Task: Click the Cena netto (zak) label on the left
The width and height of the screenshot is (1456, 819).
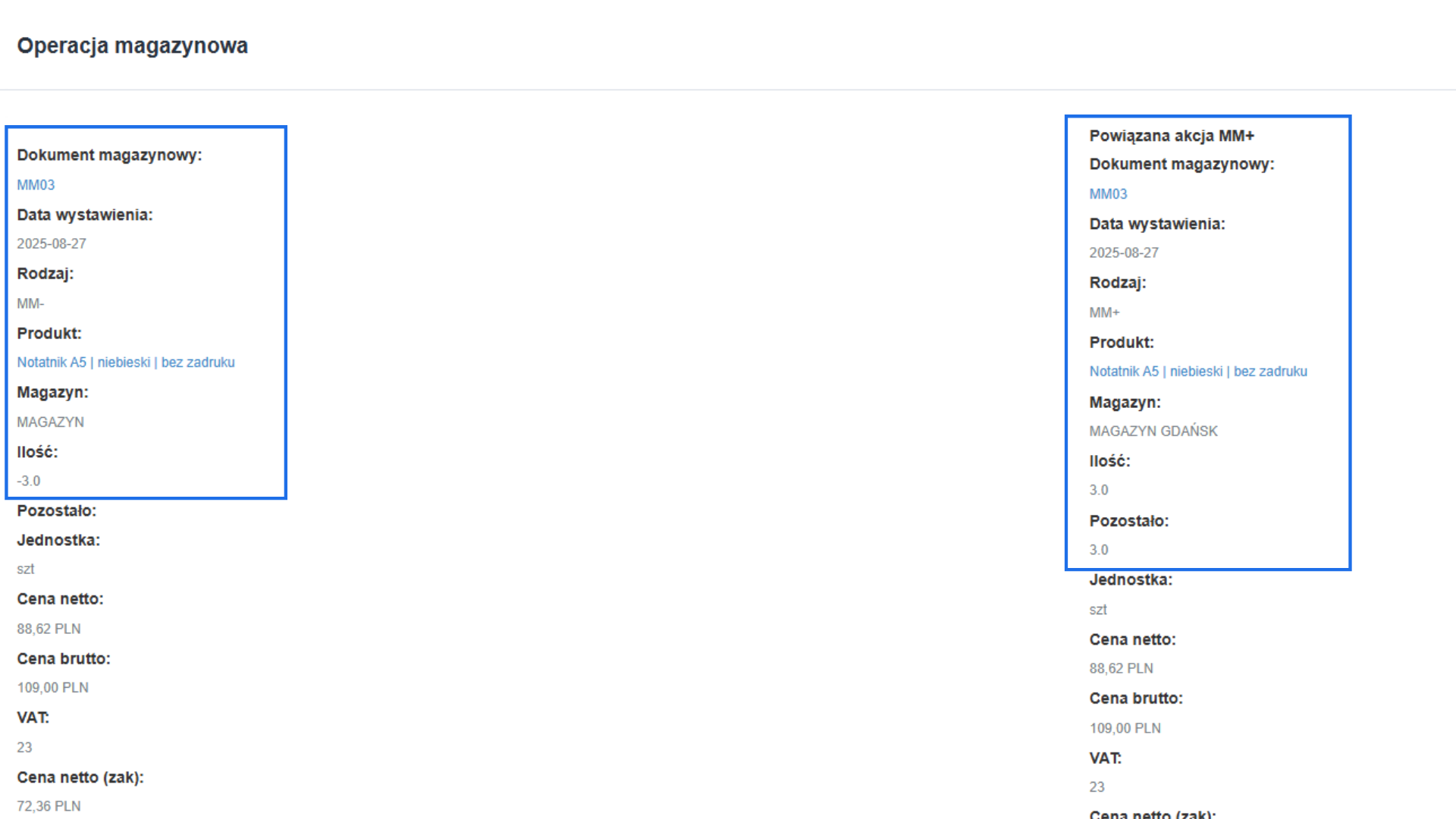Action: tap(80, 777)
